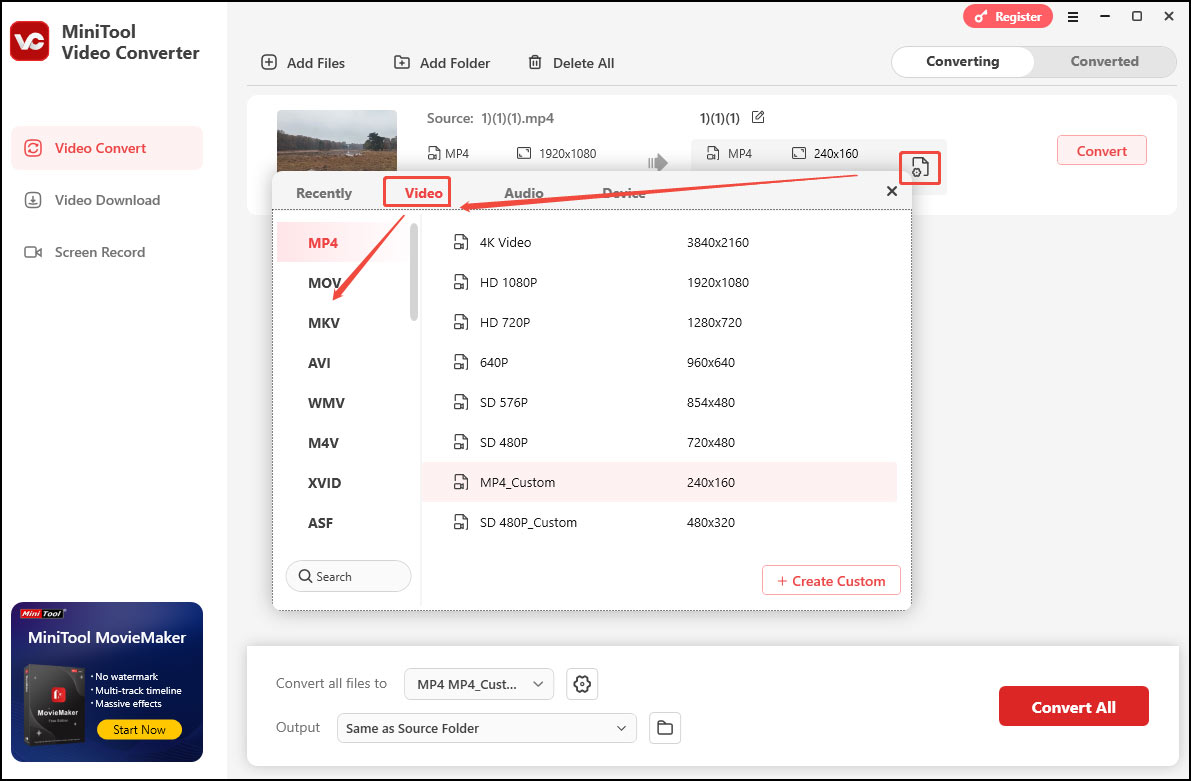This screenshot has height=781, width=1191.
Task: Click the SD 576P preset icon
Action: 461,403
